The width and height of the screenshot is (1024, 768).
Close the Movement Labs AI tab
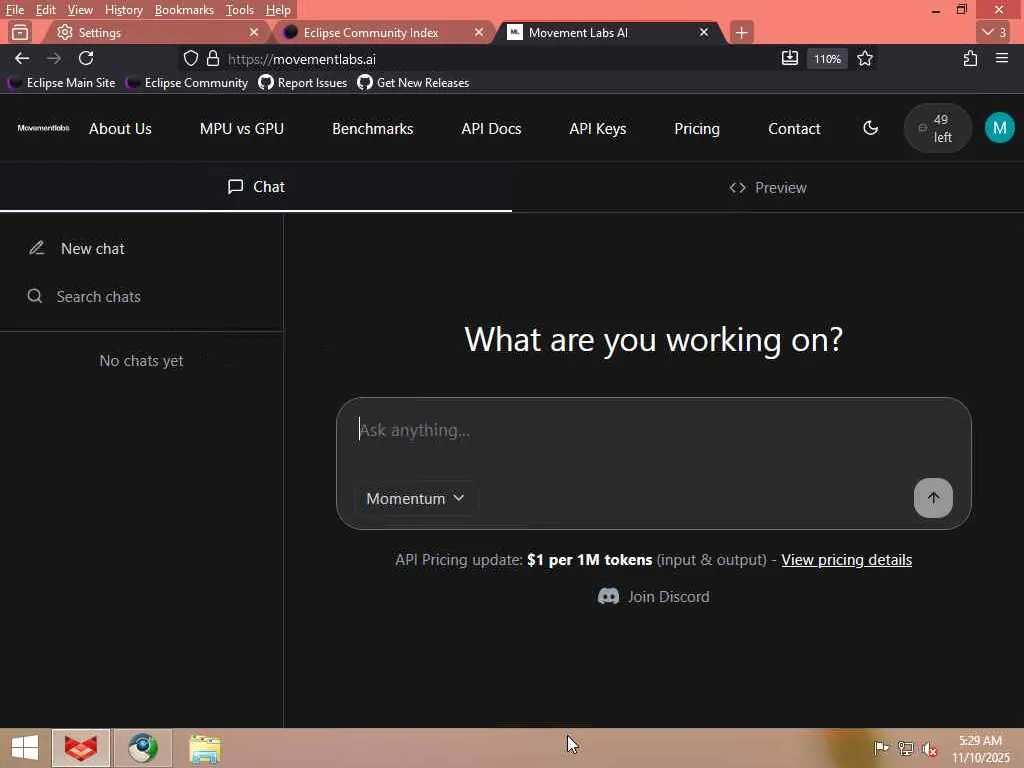point(704,32)
